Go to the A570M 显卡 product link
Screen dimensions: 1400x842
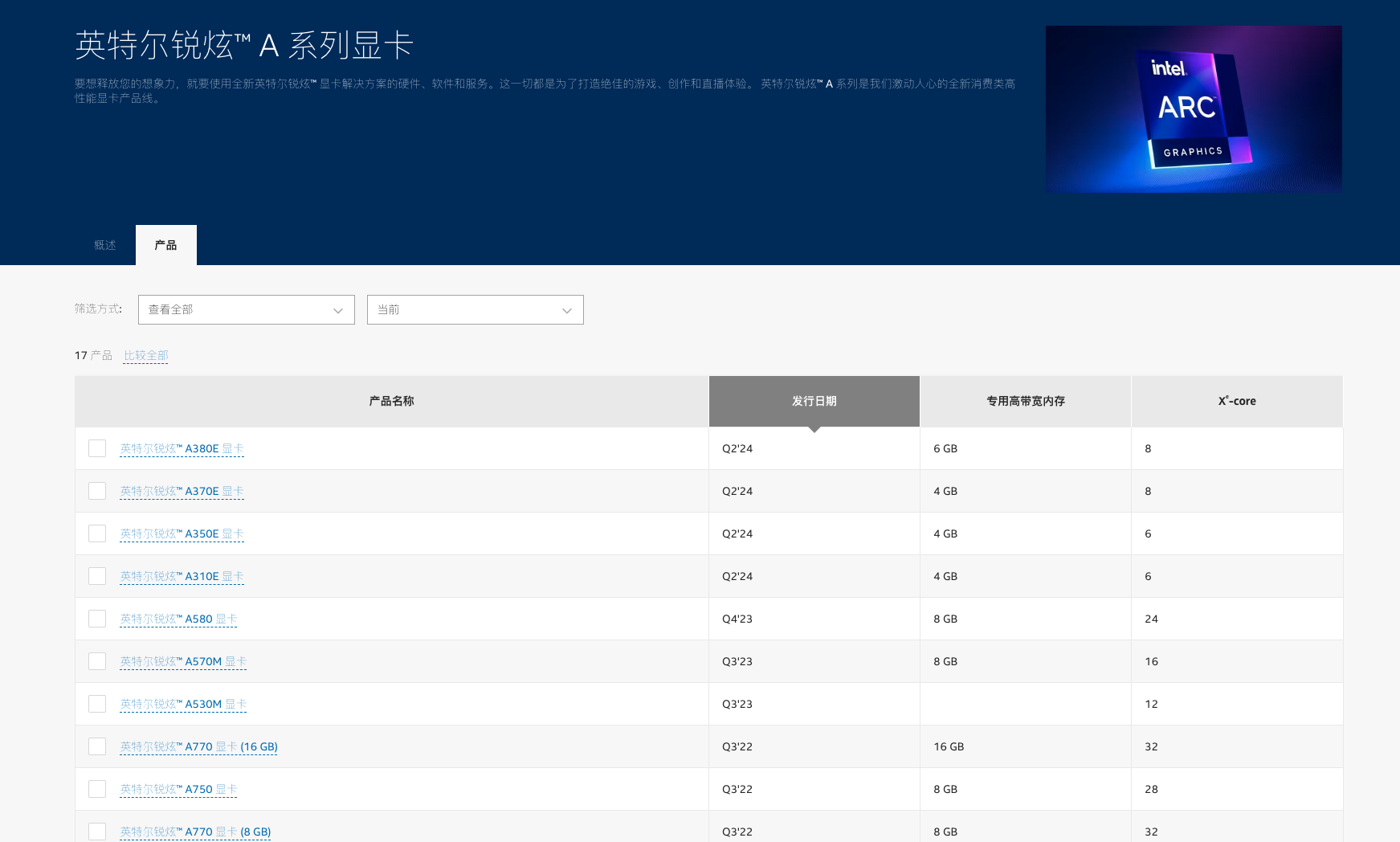(x=183, y=661)
